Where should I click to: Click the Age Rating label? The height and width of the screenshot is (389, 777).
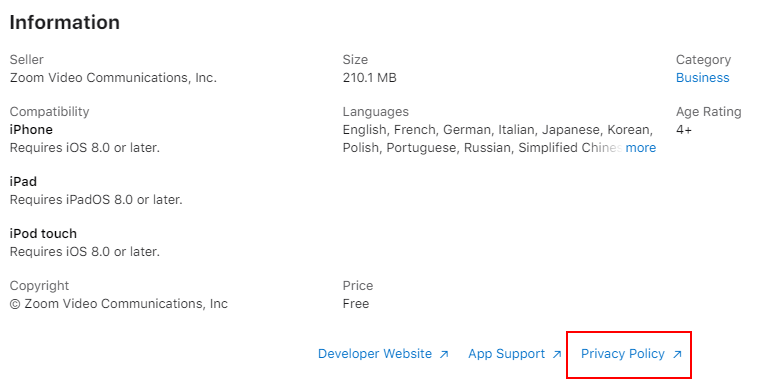(709, 112)
